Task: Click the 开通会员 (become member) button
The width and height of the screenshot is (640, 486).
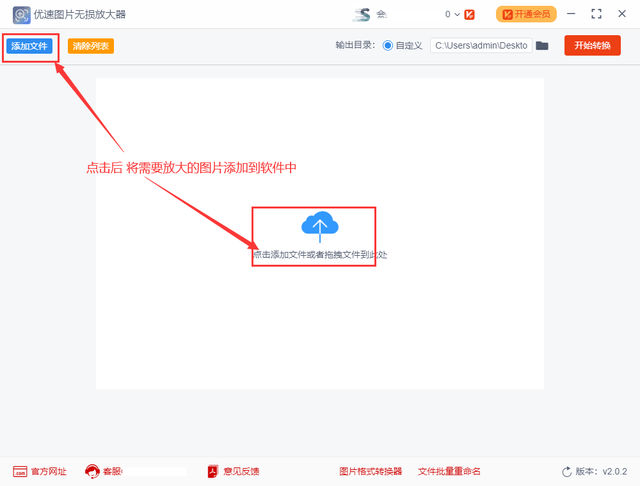Action: (x=525, y=14)
